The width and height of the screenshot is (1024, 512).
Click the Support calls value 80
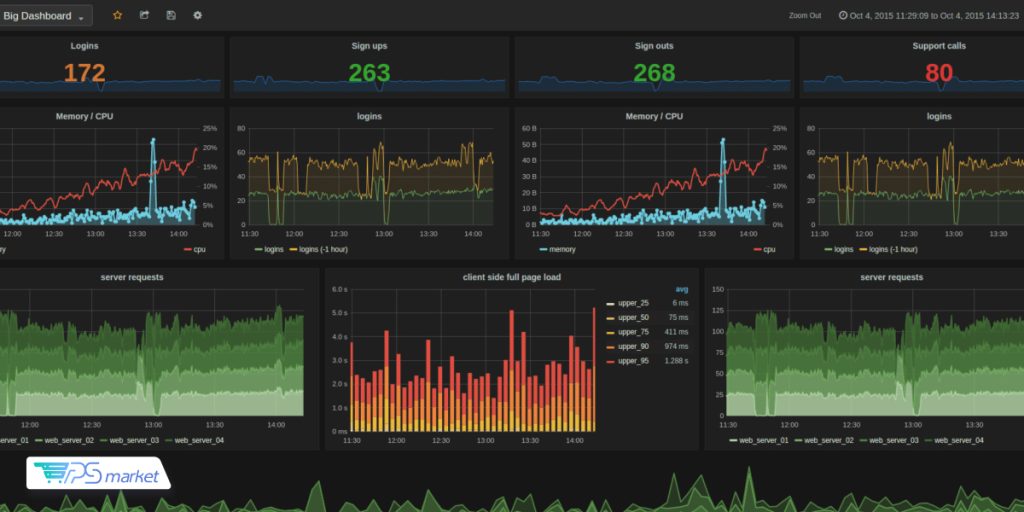pos(938,73)
